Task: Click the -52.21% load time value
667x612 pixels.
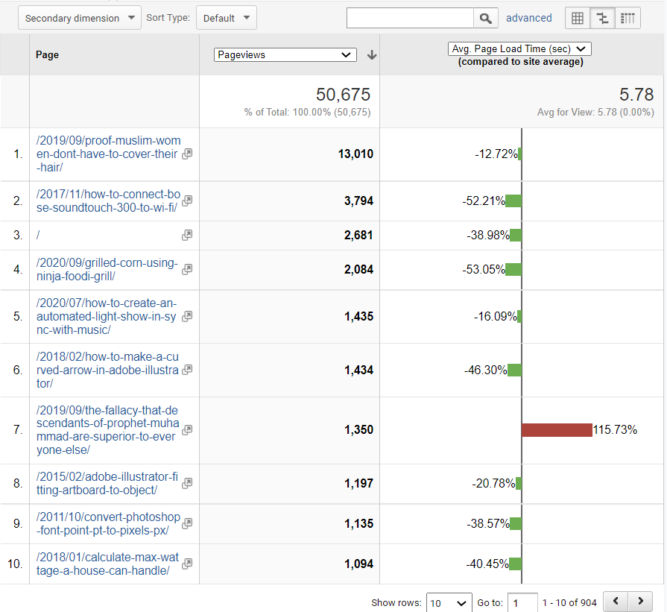Action: pos(484,201)
